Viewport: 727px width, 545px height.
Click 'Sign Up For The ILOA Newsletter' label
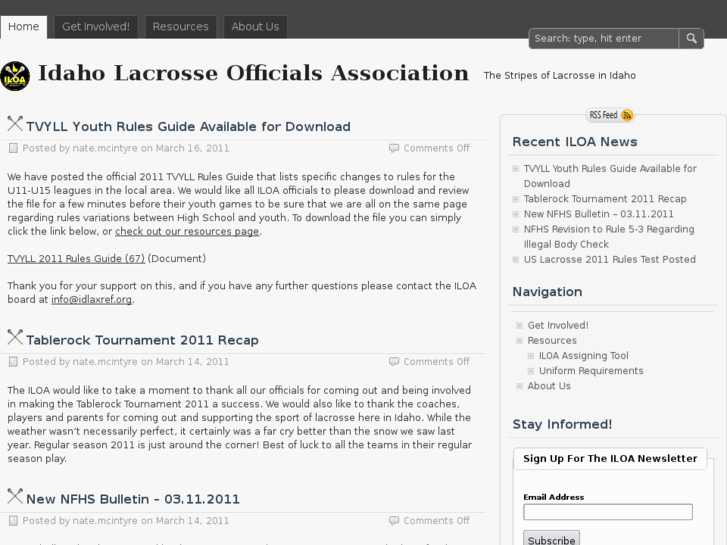[x=610, y=459]
